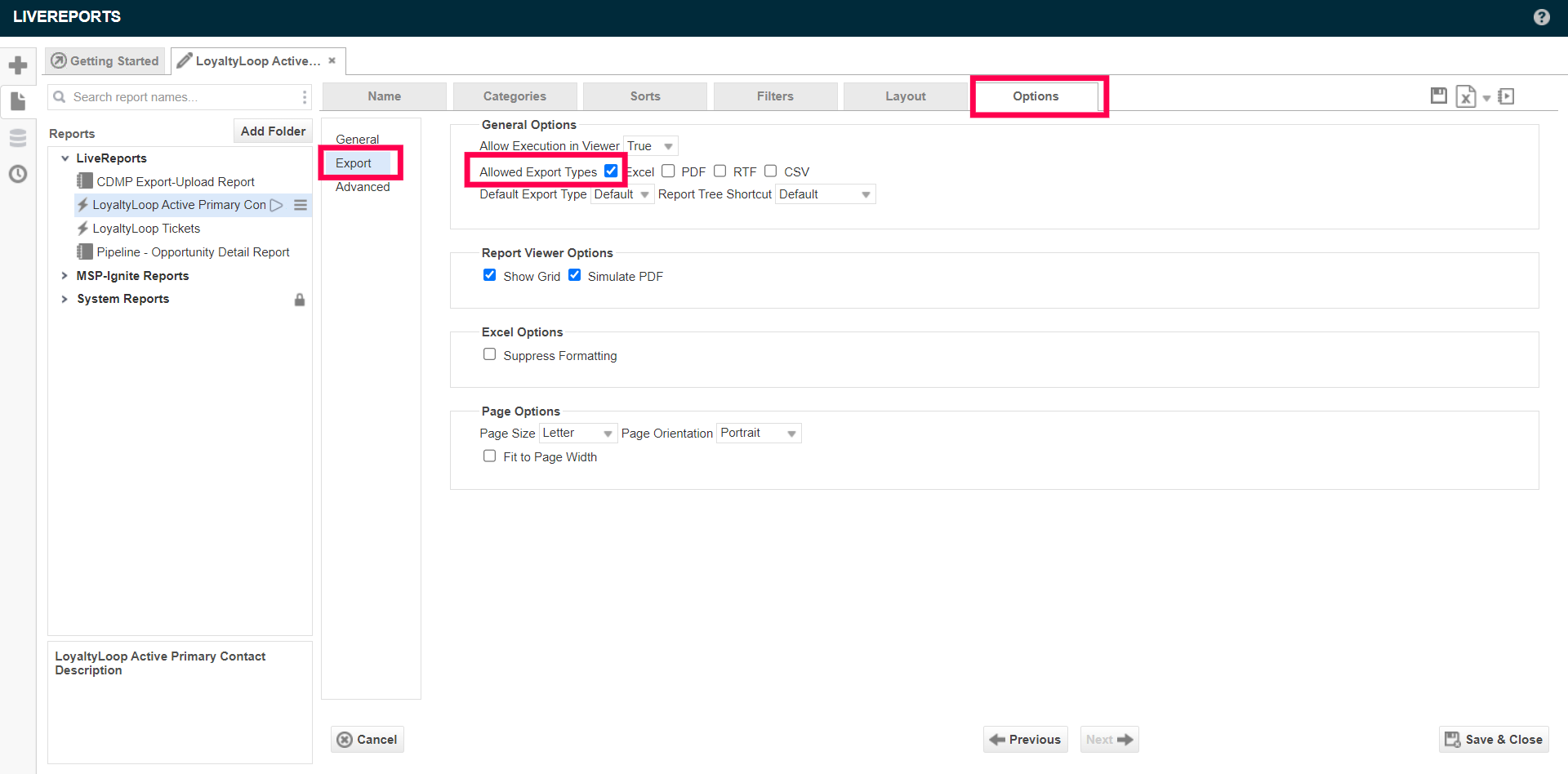Open the help question mark icon

[x=1541, y=17]
